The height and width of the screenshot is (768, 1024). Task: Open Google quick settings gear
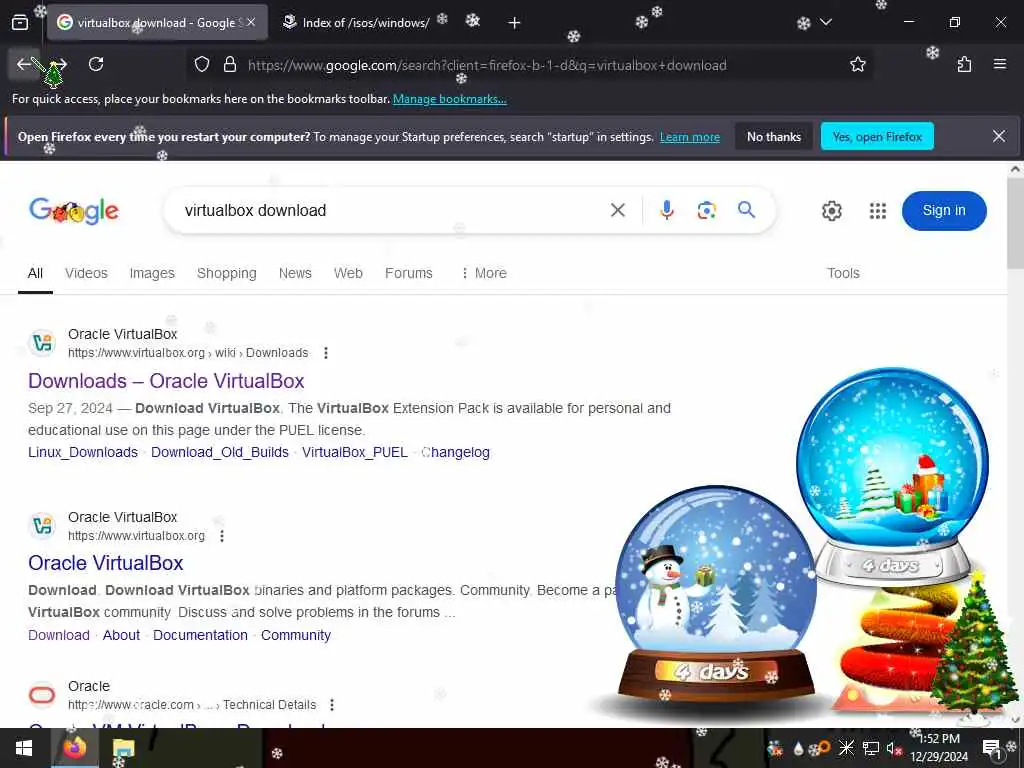tap(831, 211)
